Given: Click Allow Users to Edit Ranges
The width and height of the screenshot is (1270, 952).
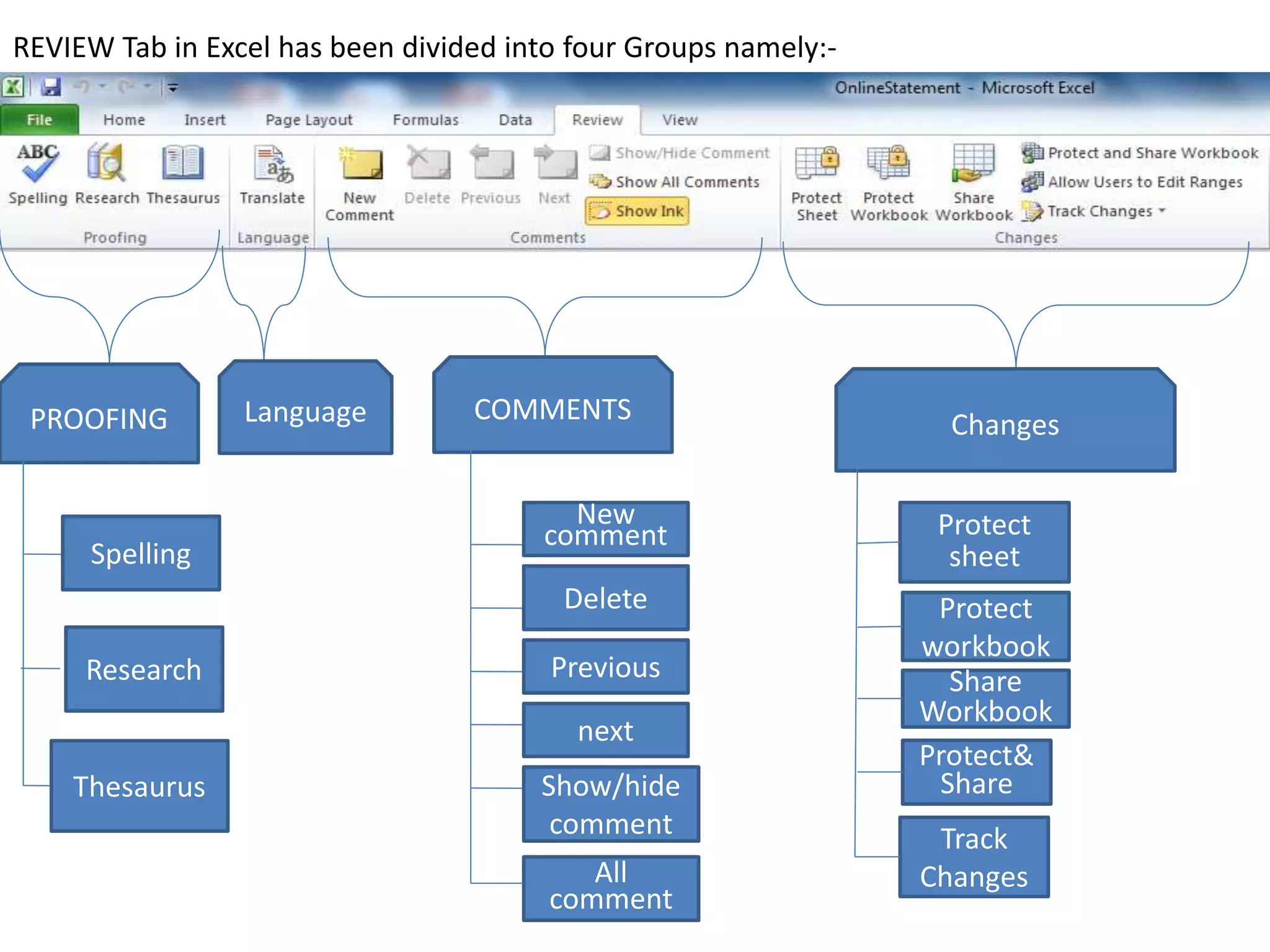Looking at the screenshot, I should (x=1134, y=182).
